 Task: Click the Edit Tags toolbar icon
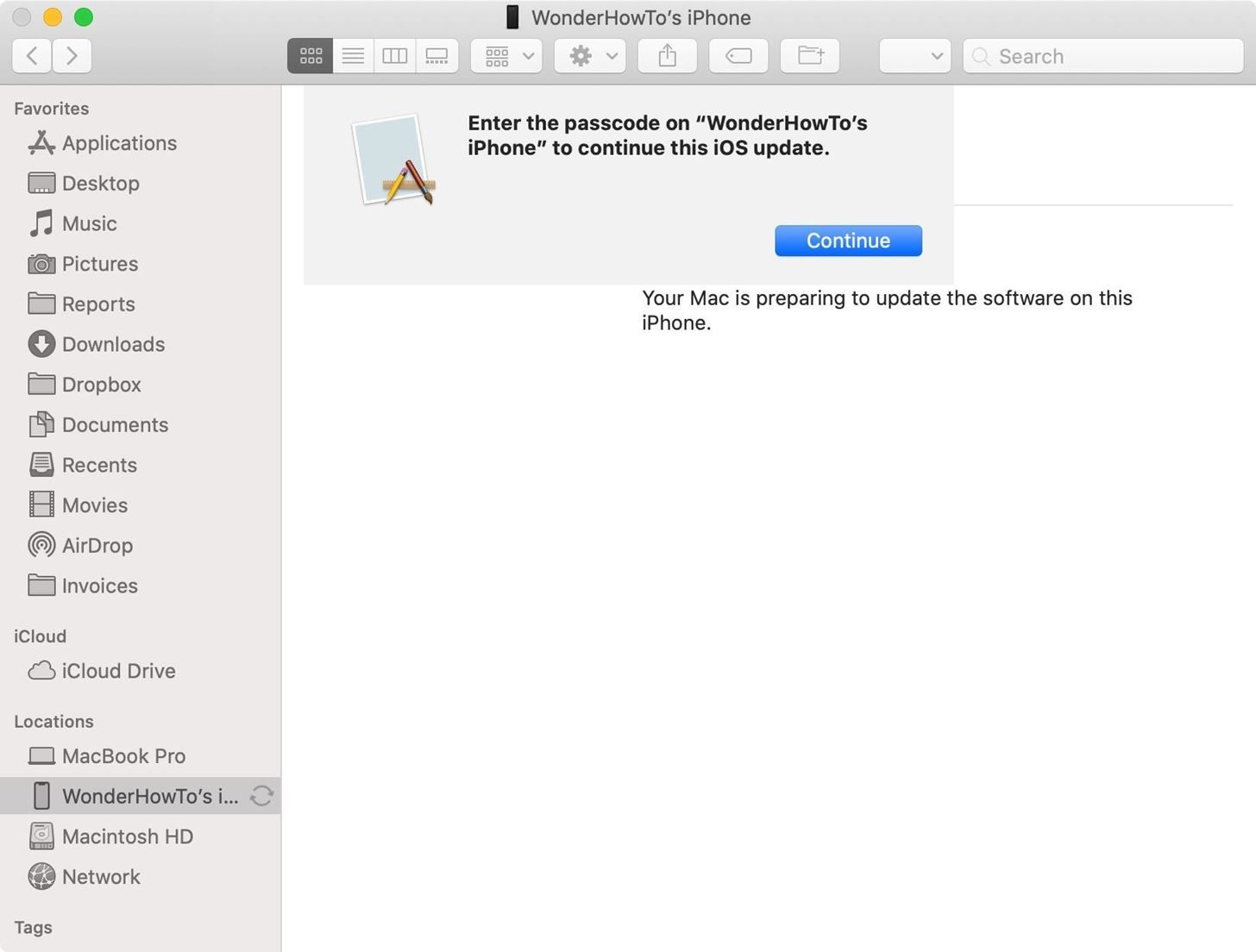click(738, 56)
